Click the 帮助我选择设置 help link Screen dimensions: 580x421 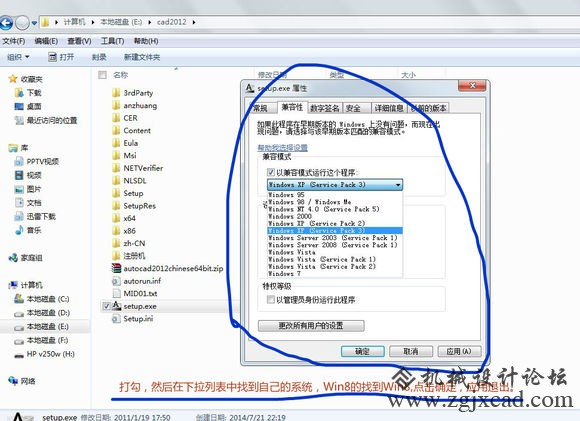[x=283, y=148]
